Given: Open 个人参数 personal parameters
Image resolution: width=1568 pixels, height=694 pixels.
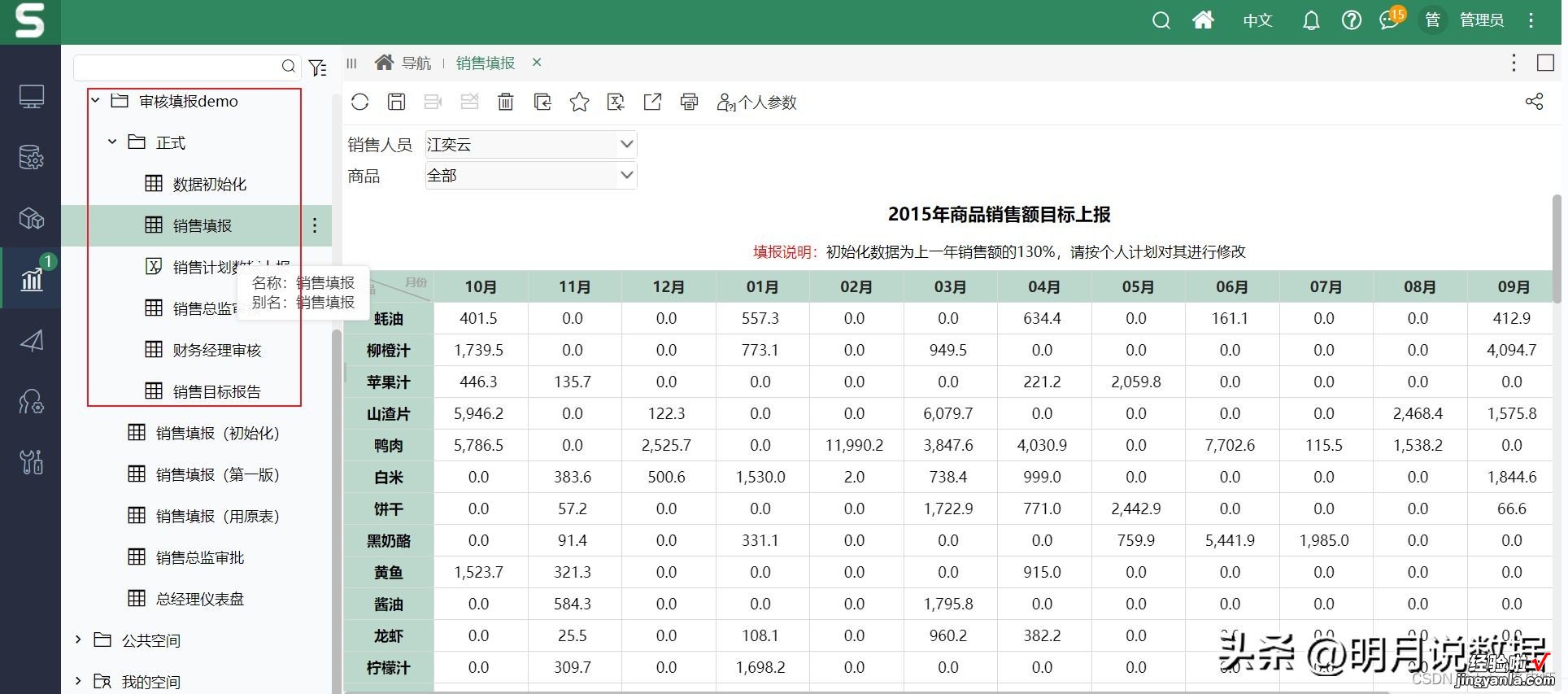Looking at the screenshot, I should pos(756,103).
